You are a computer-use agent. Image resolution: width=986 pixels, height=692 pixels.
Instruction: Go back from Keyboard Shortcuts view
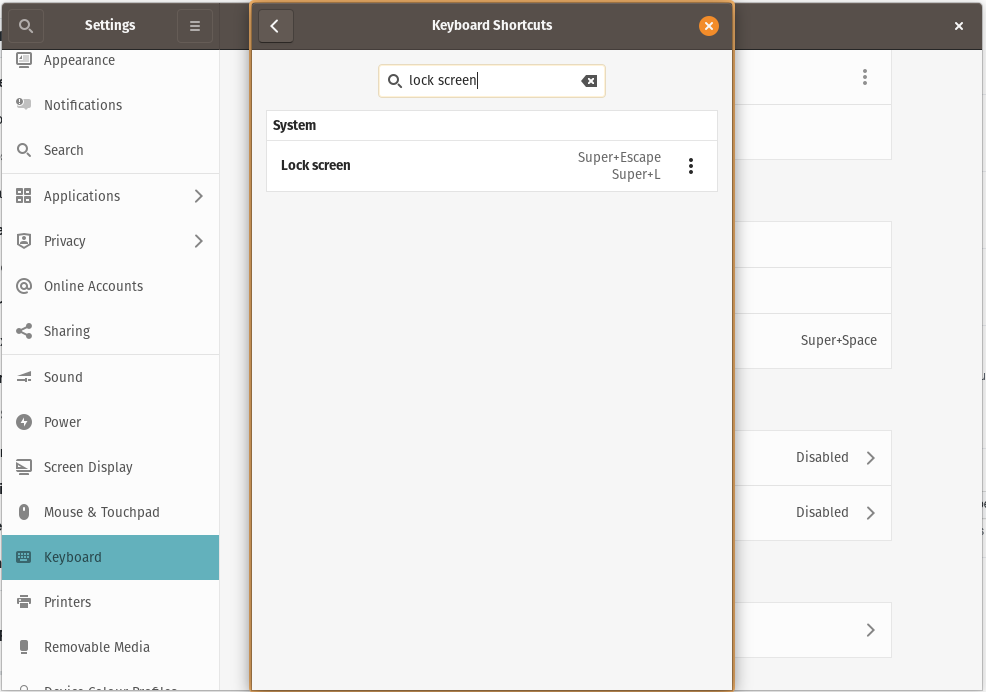(x=276, y=26)
